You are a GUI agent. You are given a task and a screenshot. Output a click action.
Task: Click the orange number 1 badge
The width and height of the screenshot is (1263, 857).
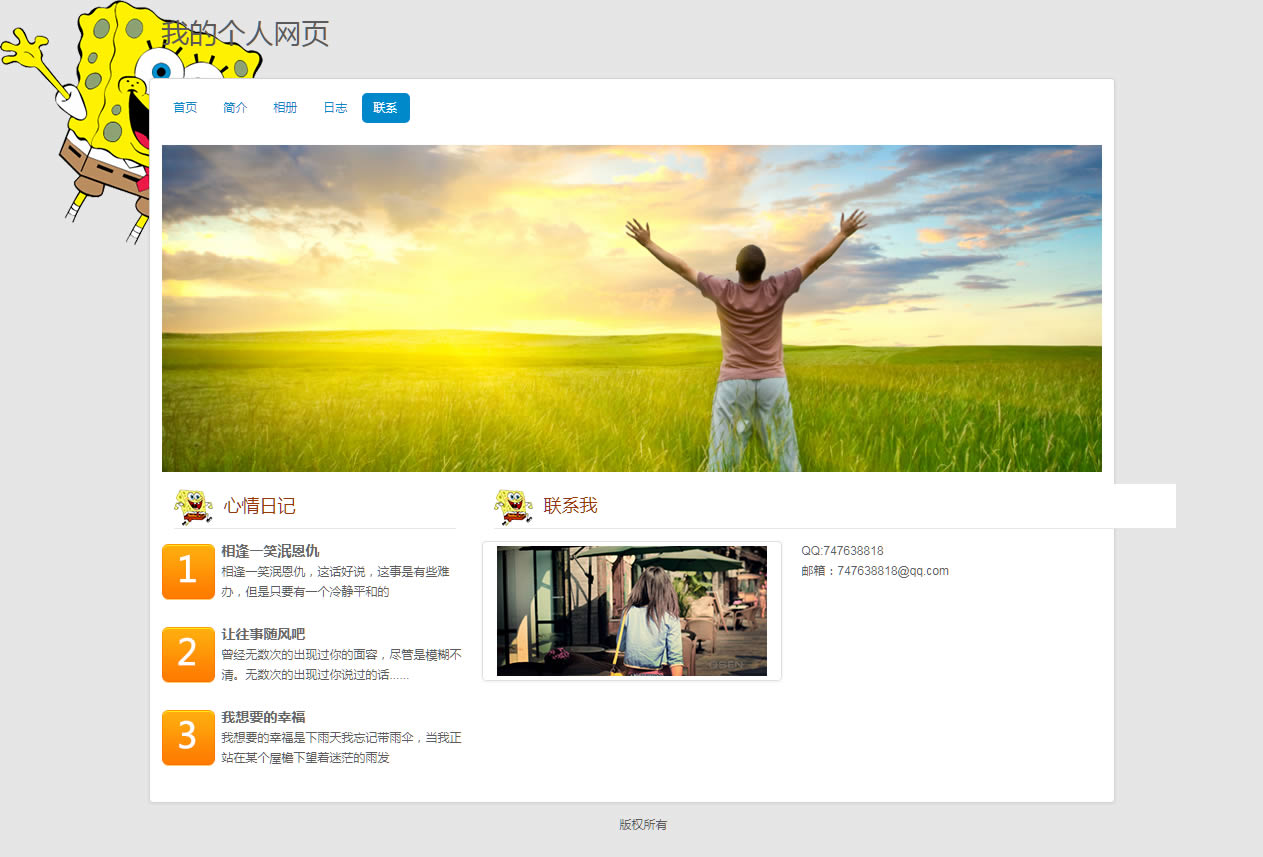pos(188,571)
